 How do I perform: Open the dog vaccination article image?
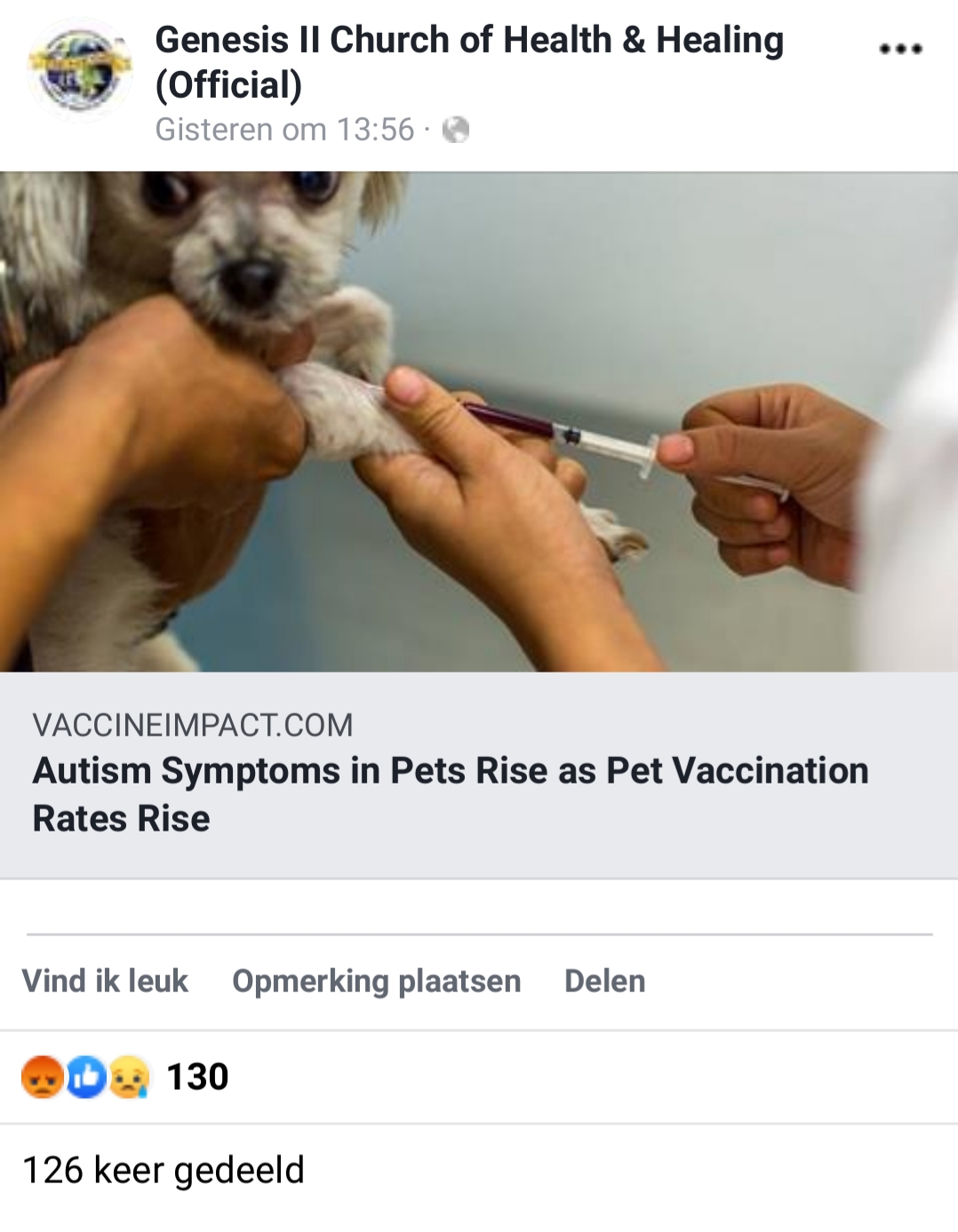pyautogui.click(x=479, y=421)
